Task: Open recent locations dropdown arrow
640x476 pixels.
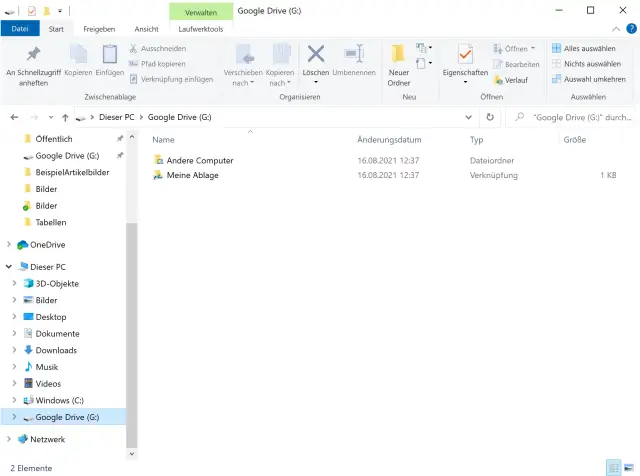Action: (x=51, y=118)
